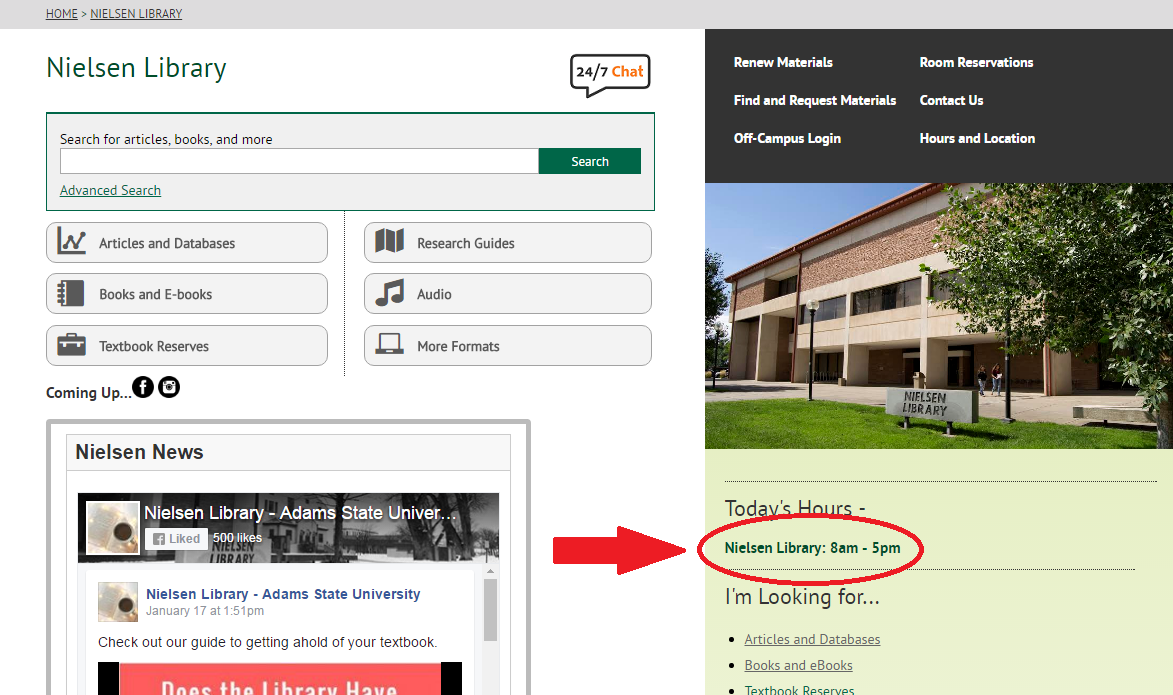Select Off-Campus Login menu item
Screen dimensions: 1173x695
[x=787, y=138]
